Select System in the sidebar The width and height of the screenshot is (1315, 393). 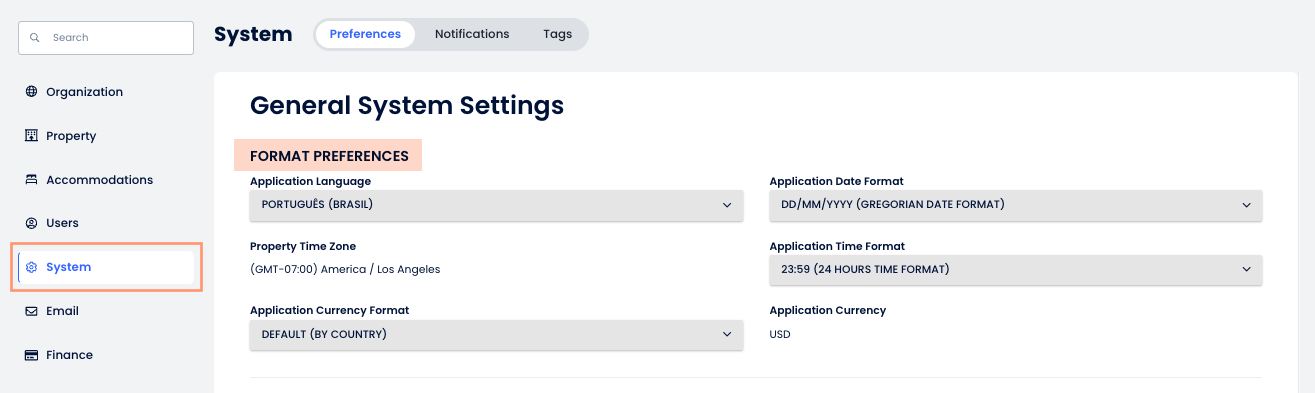tap(106, 267)
